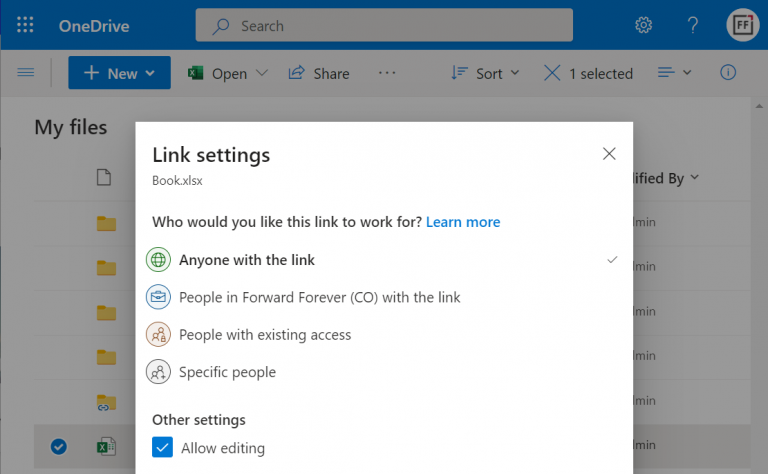
Task: Open the settings gear icon
Action: (644, 25)
